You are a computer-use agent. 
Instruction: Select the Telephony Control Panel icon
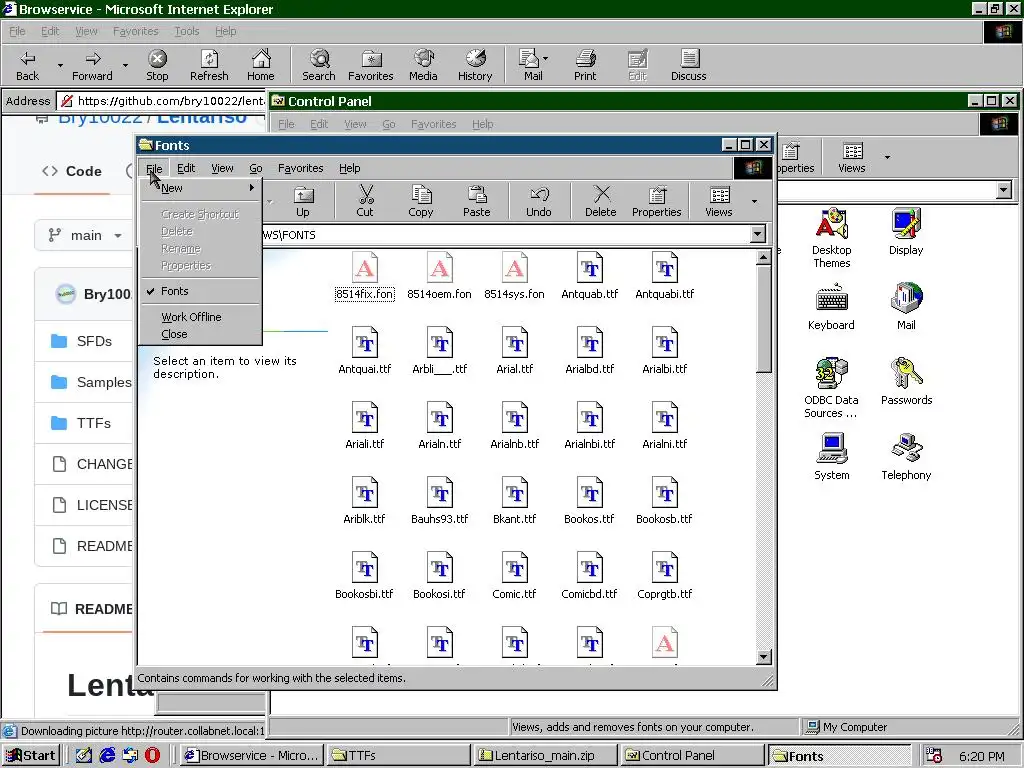coord(906,457)
